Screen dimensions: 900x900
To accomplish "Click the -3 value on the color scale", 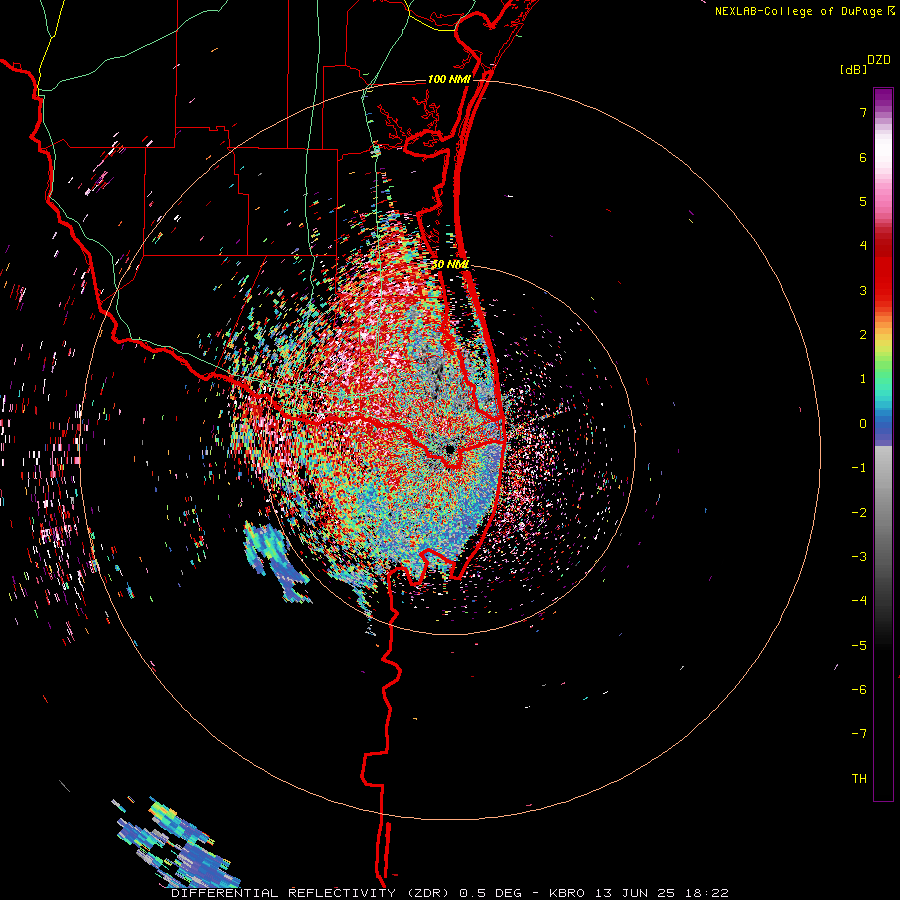I will (x=859, y=556).
